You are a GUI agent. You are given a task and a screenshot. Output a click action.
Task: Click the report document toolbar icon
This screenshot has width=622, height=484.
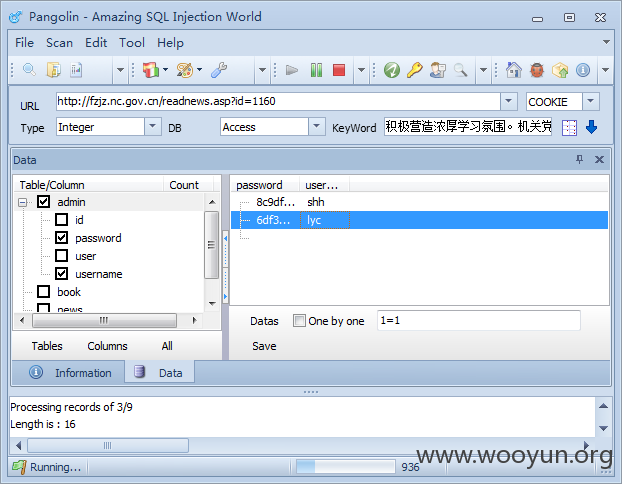76,70
